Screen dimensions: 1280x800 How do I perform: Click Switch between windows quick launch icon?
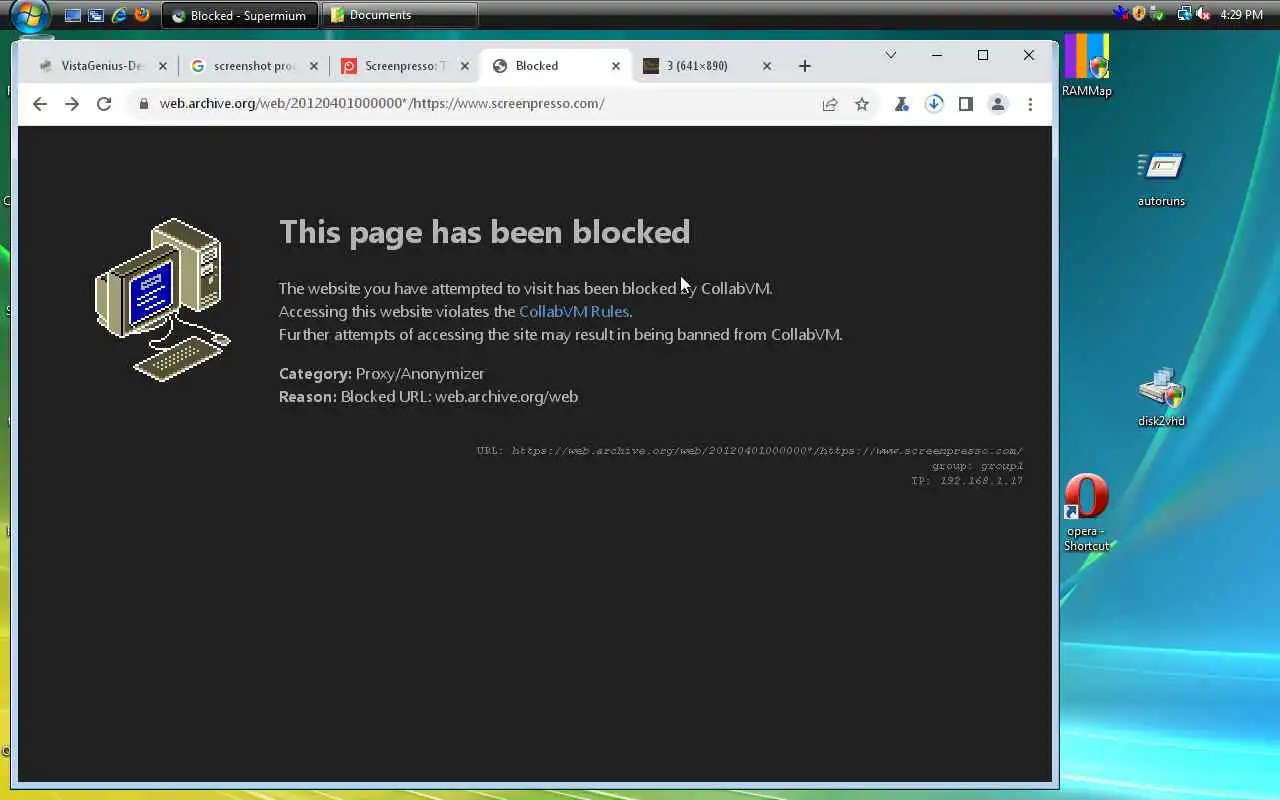coord(96,15)
